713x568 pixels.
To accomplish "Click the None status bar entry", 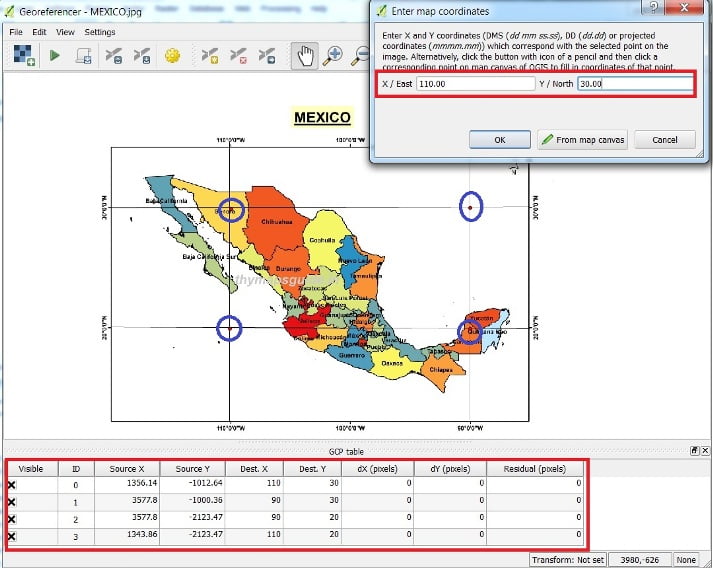I will coord(686,560).
